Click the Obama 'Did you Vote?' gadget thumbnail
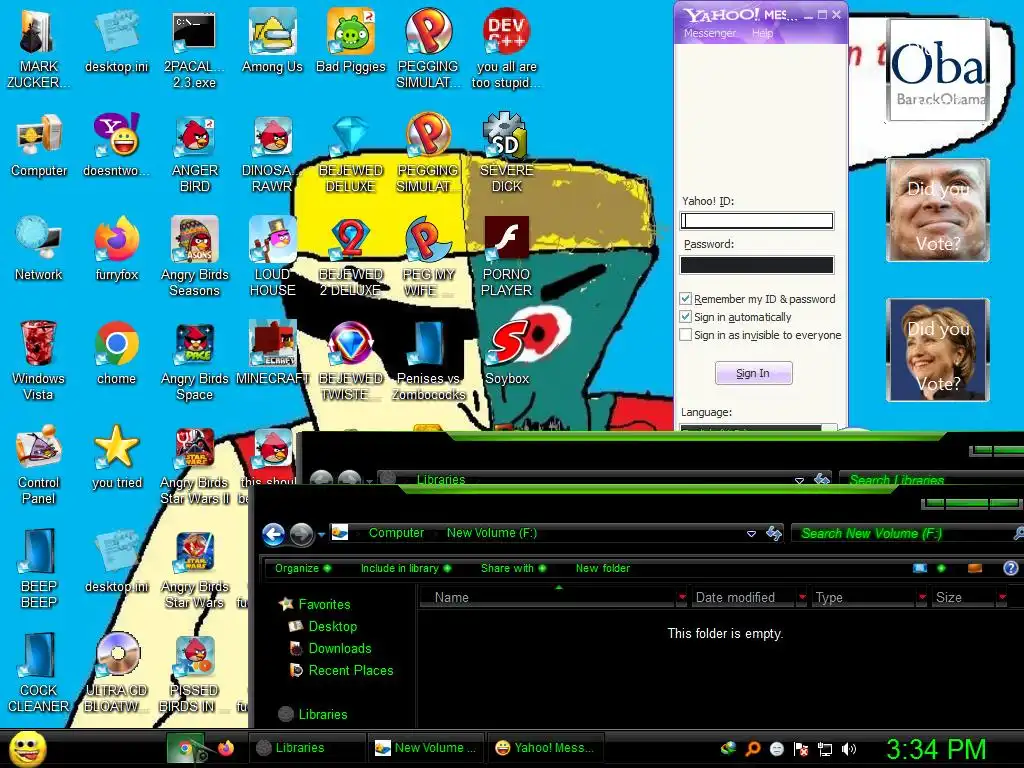The height and width of the screenshot is (768, 1024). 938,69
